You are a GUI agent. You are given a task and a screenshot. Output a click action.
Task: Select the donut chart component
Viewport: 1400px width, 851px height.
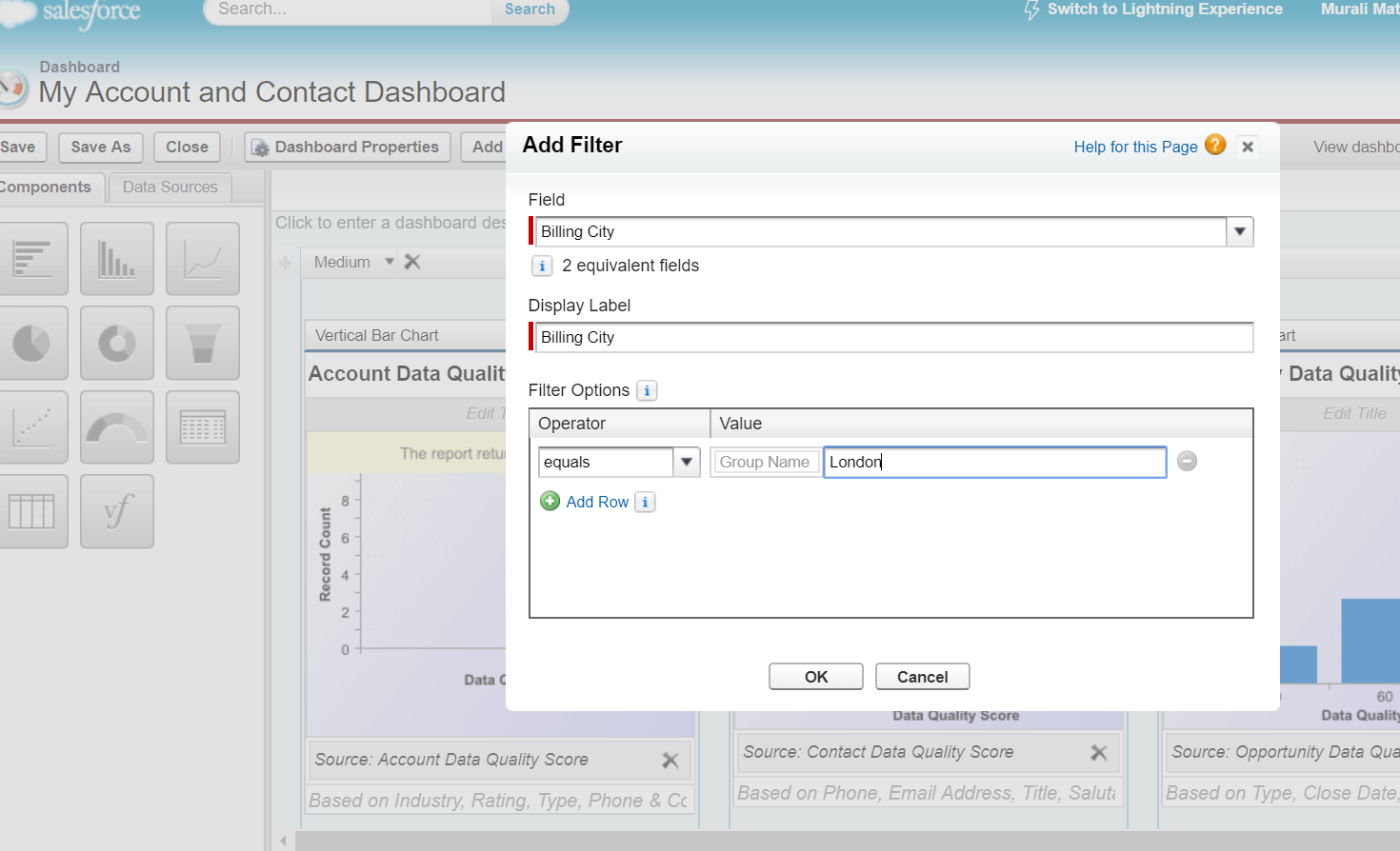point(117,343)
